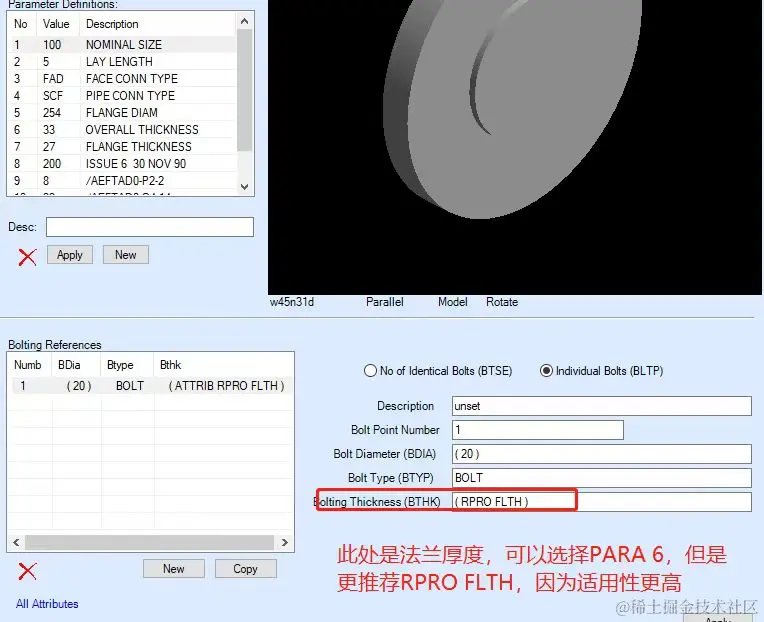Select parameter row FLANGE THICKNESS
This screenshot has width=764, height=622.
point(123,147)
